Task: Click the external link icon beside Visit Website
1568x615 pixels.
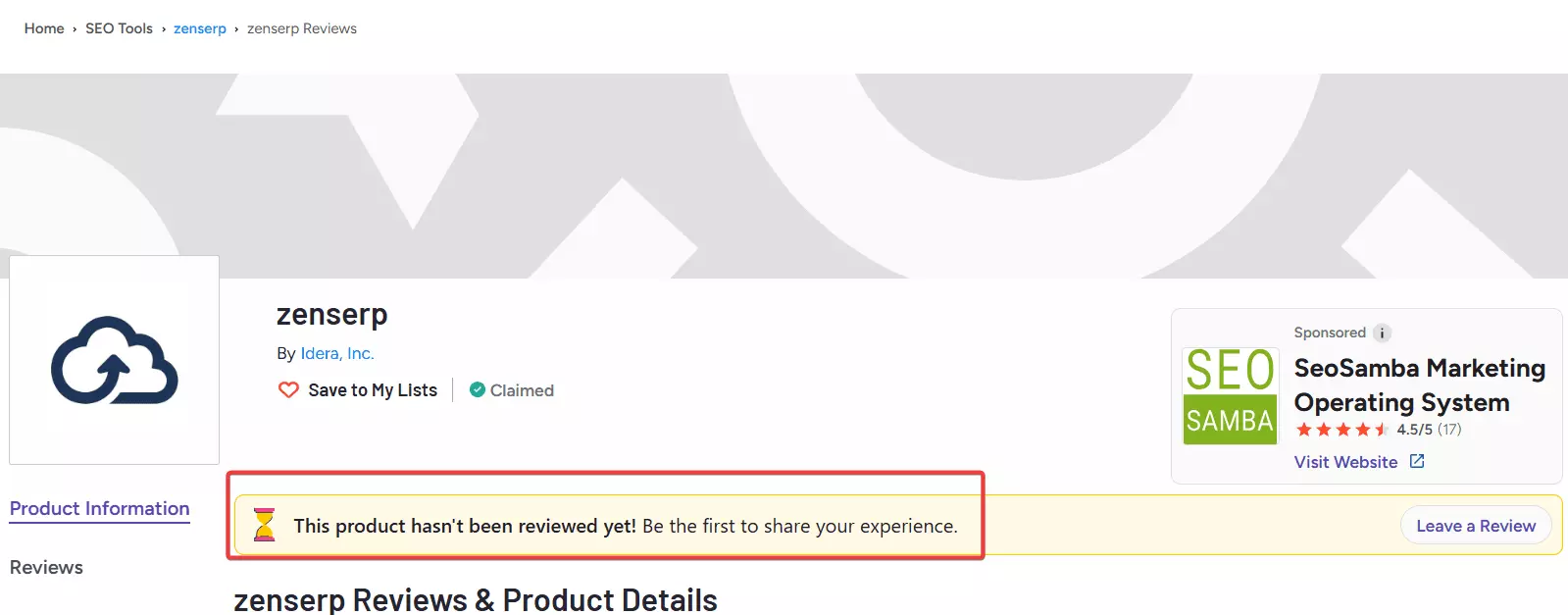Action: click(1417, 460)
